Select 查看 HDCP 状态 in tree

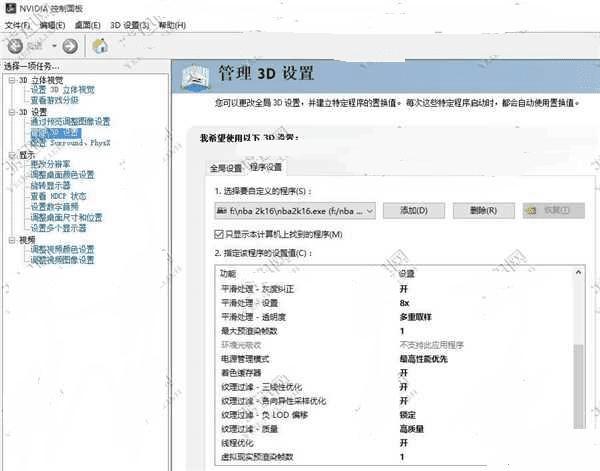click(58, 196)
